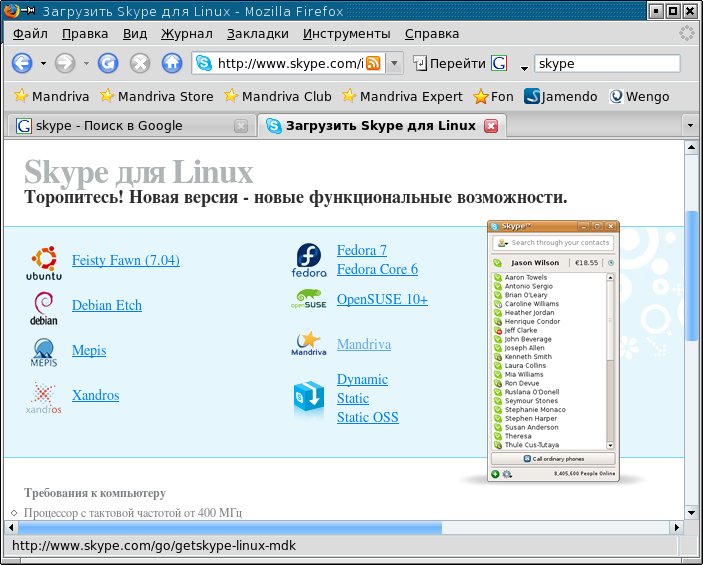Open the Журнал menu
Image resolution: width=703 pixels, height=565 pixels.
(x=187, y=34)
